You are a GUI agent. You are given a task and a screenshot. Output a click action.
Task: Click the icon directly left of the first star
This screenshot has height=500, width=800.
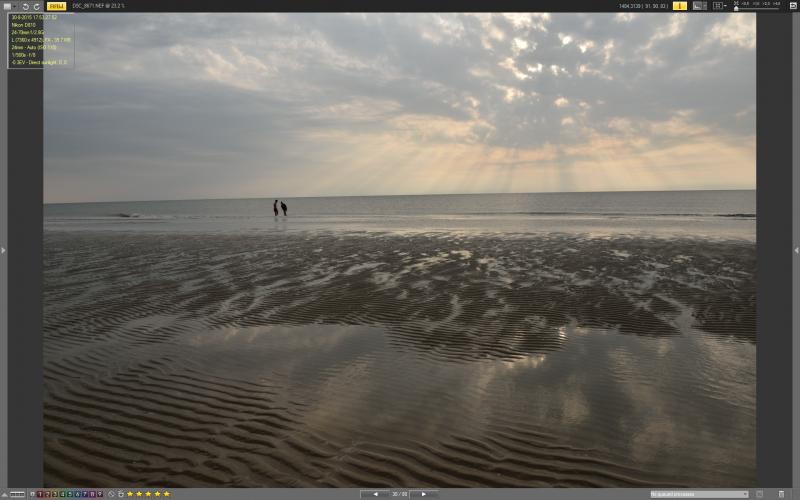point(121,494)
